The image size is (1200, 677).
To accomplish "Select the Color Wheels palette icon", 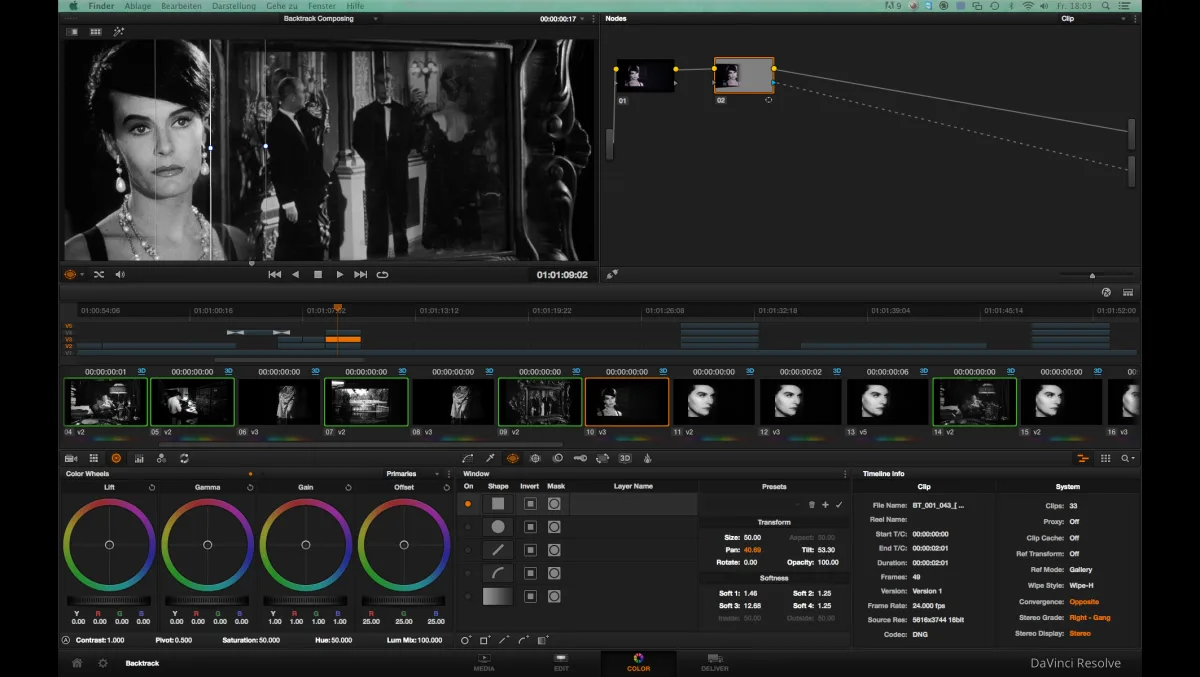I will [x=116, y=458].
